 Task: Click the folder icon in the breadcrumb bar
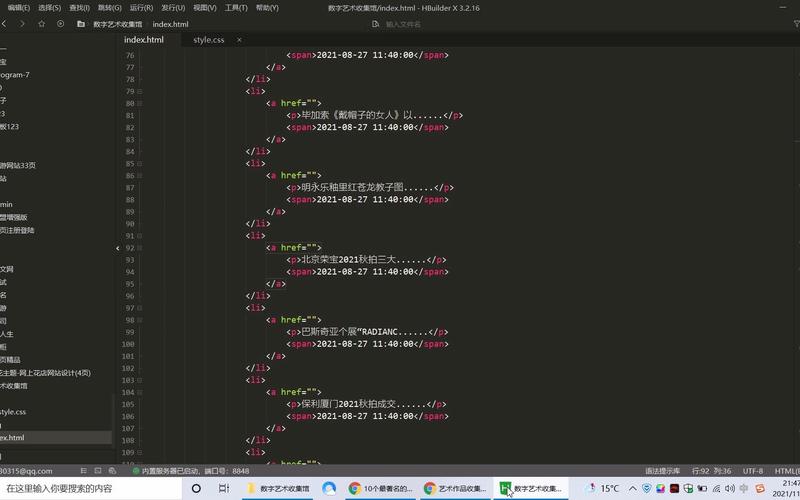[81, 24]
